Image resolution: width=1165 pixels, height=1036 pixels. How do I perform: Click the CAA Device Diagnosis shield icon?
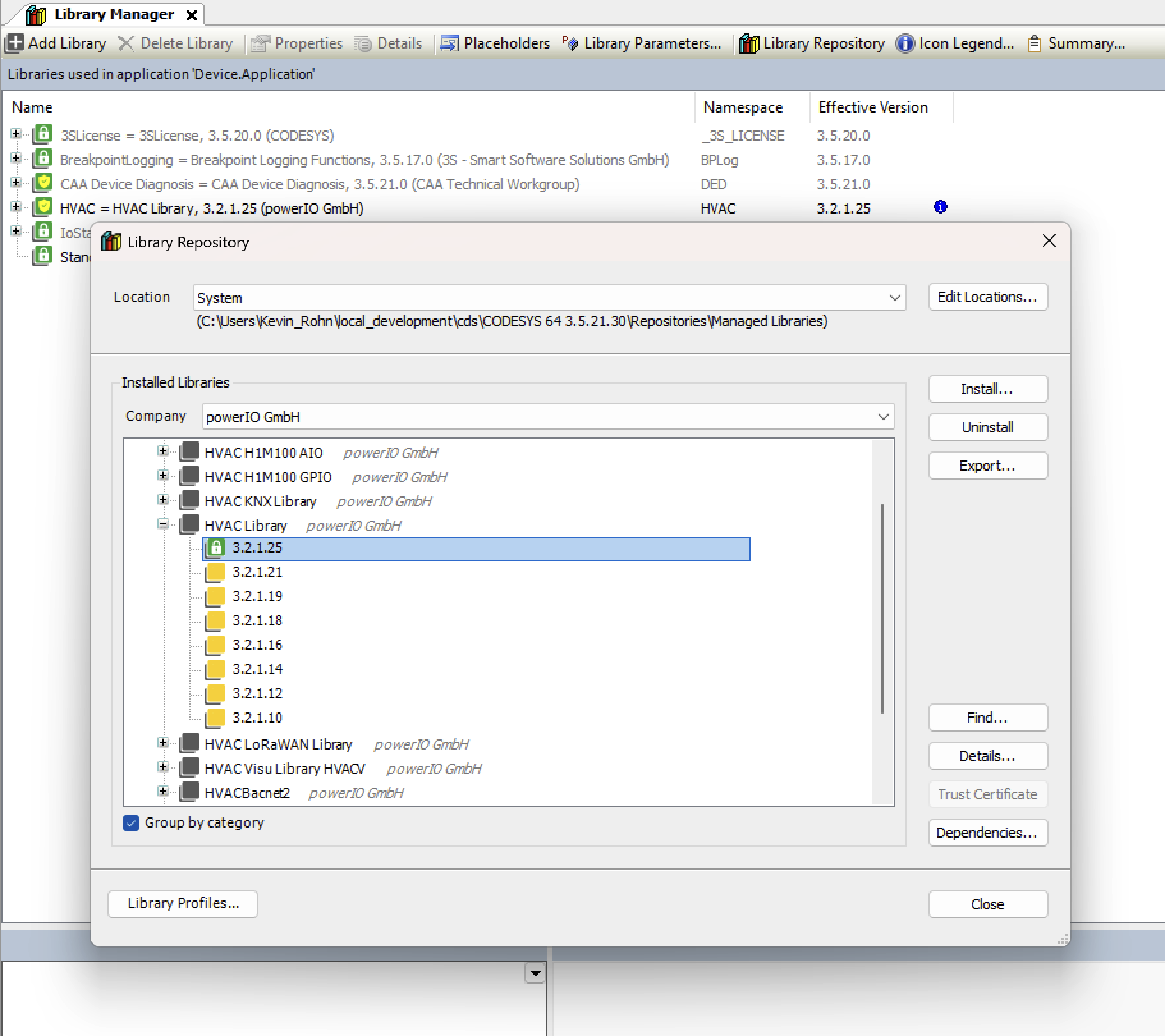[43, 184]
